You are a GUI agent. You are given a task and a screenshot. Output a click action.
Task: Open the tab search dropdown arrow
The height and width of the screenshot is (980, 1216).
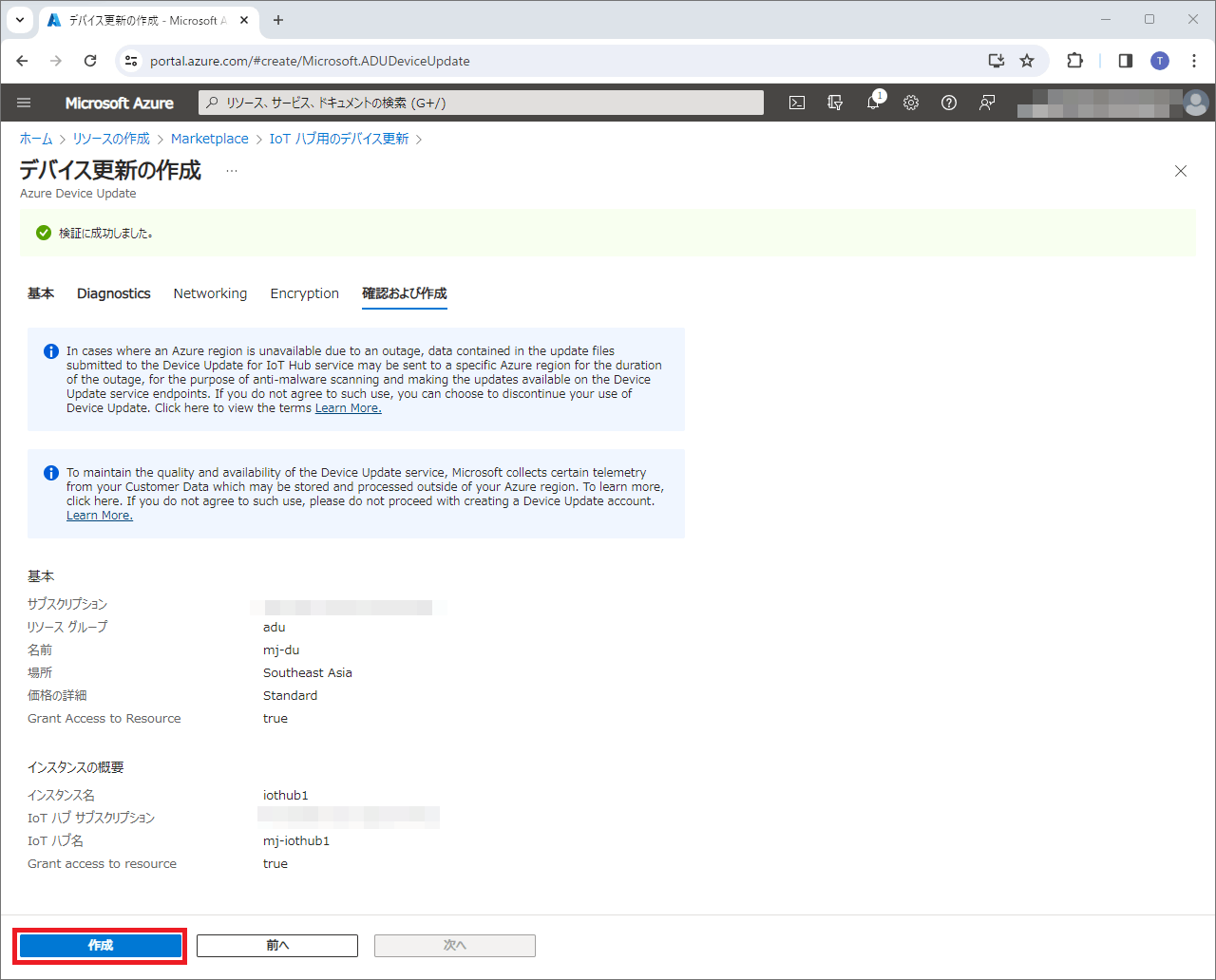[x=19, y=20]
